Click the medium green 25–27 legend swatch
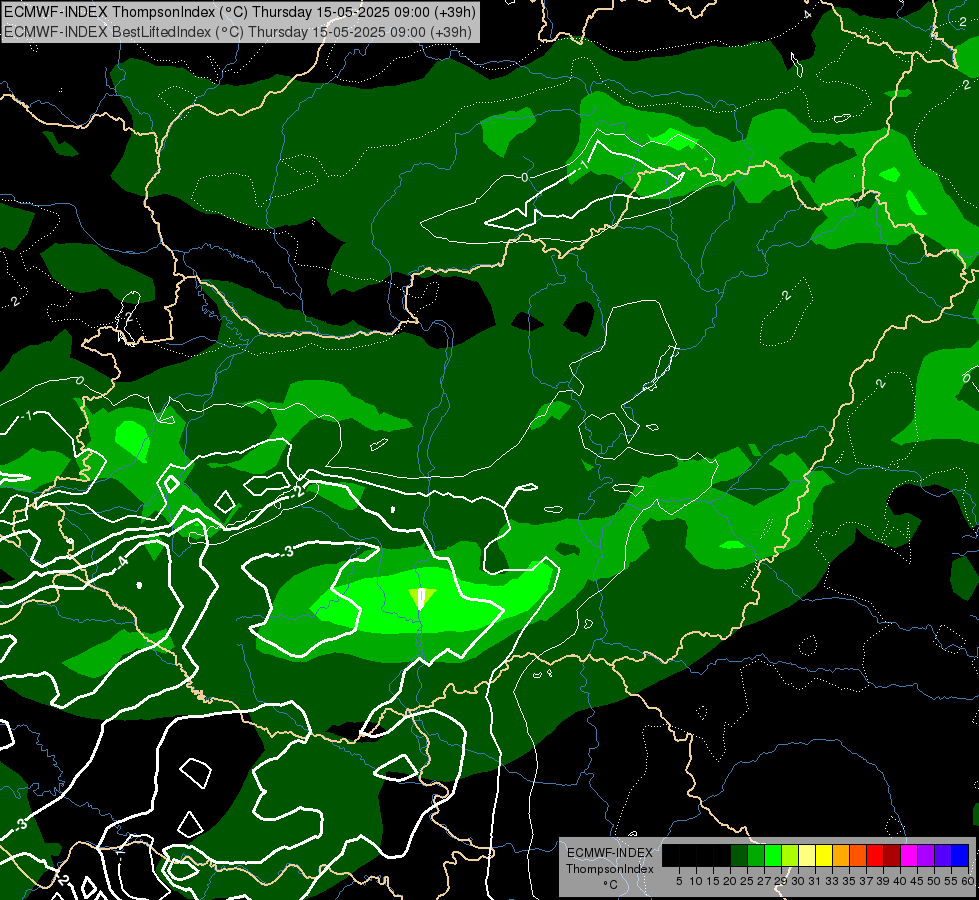This screenshot has width=979, height=900. click(755, 855)
